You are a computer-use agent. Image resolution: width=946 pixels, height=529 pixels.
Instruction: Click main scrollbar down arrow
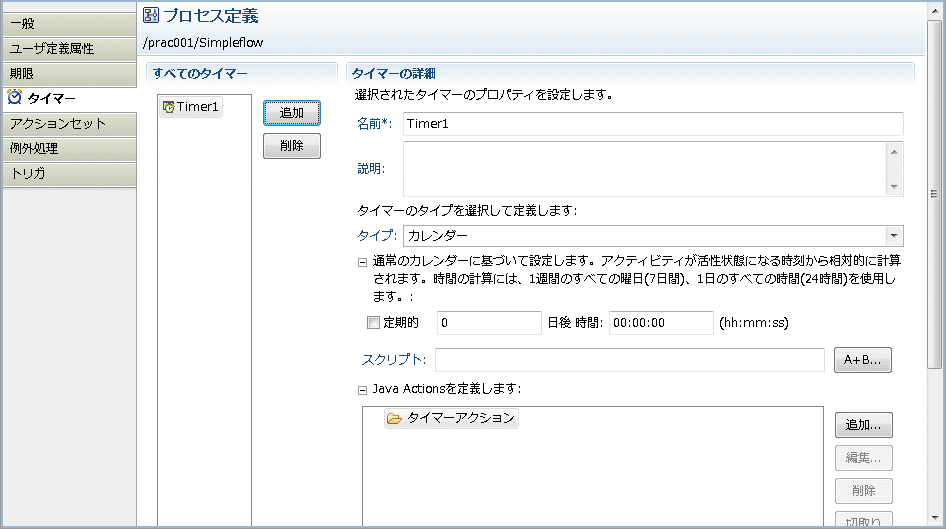tap(935, 518)
